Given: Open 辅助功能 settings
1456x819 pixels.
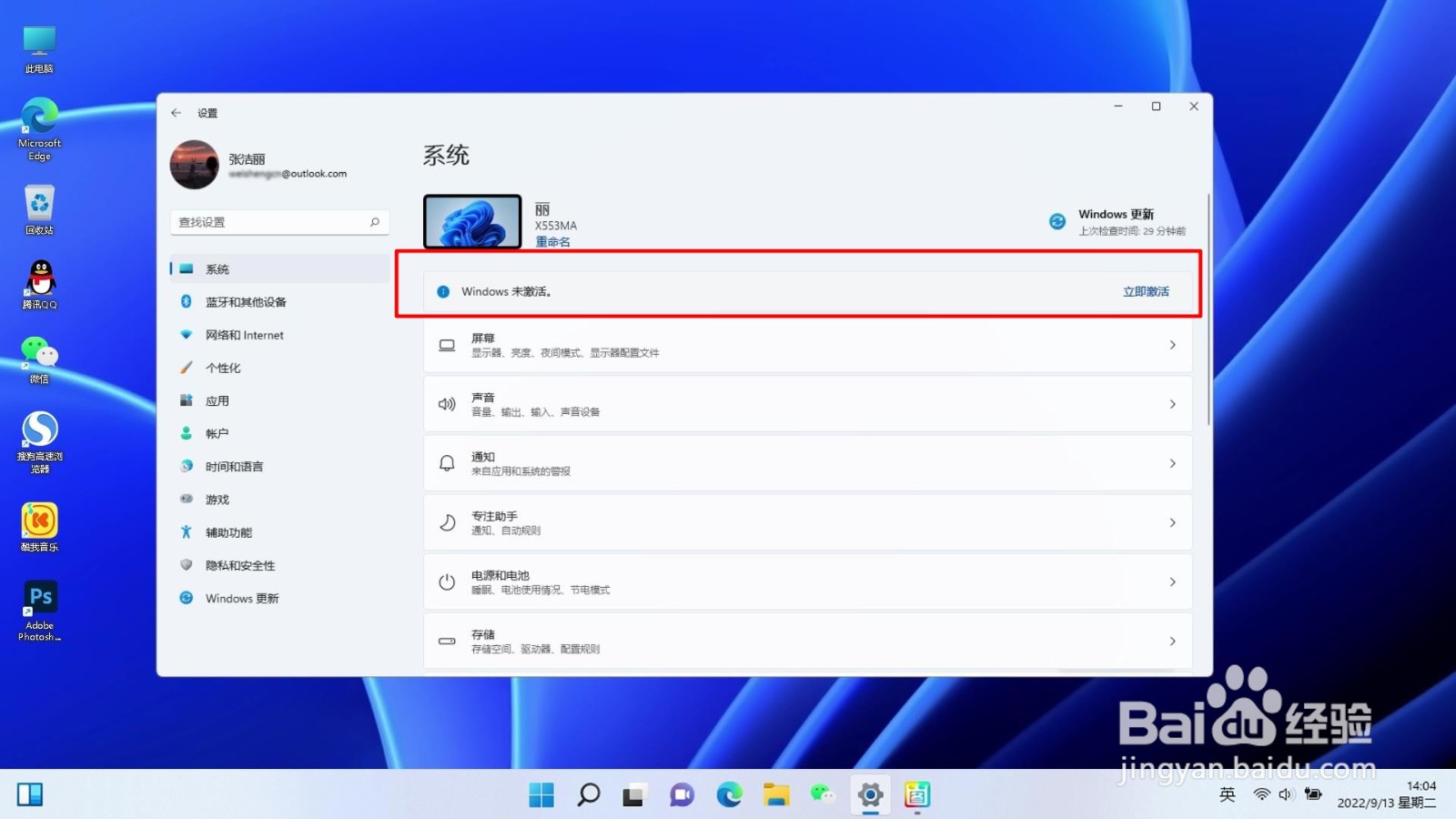Looking at the screenshot, I should coord(279,532).
